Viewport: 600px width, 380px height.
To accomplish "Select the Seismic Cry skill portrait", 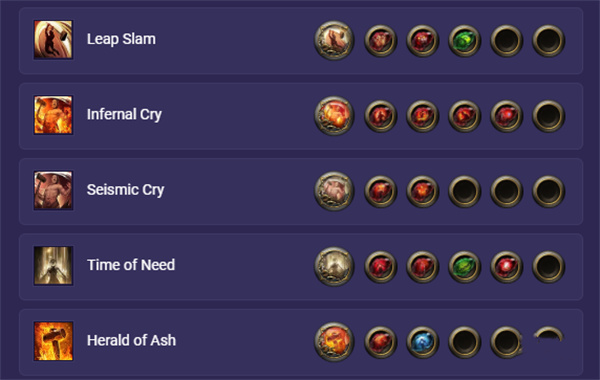I will pos(53,190).
